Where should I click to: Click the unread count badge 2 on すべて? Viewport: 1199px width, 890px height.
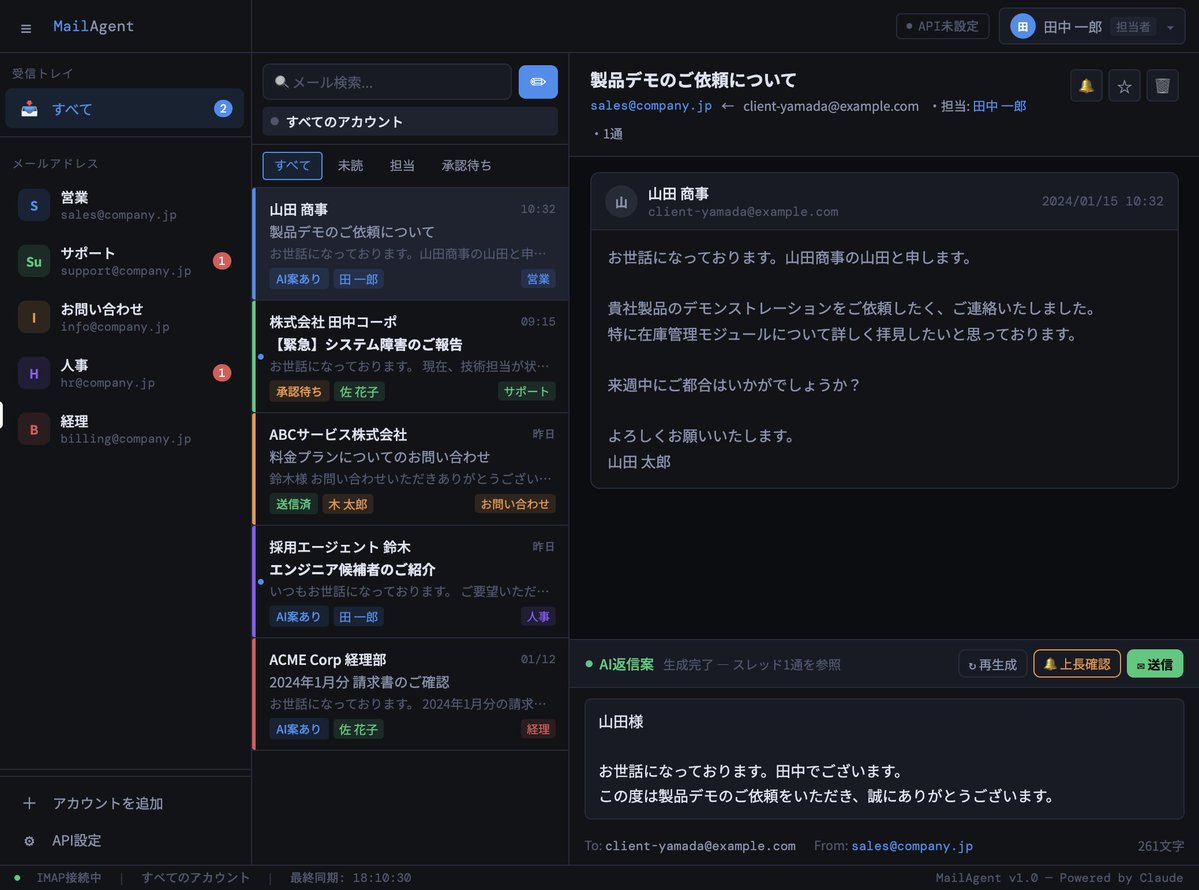pyautogui.click(x=223, y=109)
